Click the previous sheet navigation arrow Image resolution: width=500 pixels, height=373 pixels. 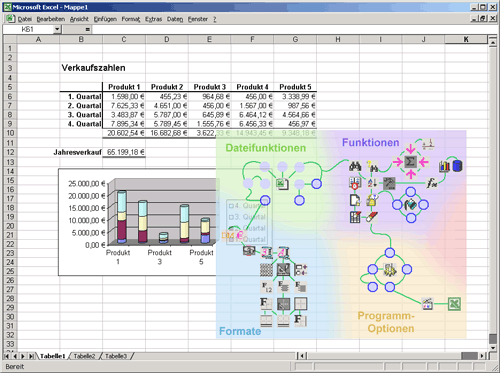coord(15,356)
